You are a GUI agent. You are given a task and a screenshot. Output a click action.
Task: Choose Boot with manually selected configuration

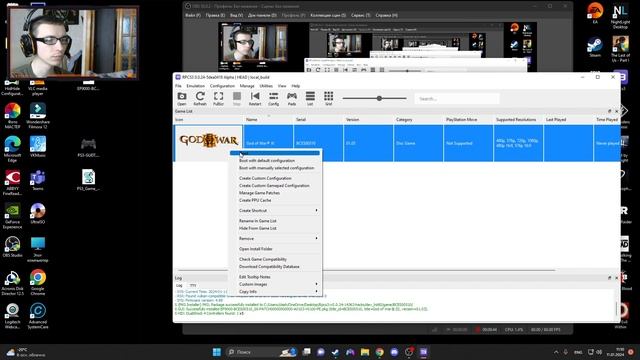(x=276, y=168)
